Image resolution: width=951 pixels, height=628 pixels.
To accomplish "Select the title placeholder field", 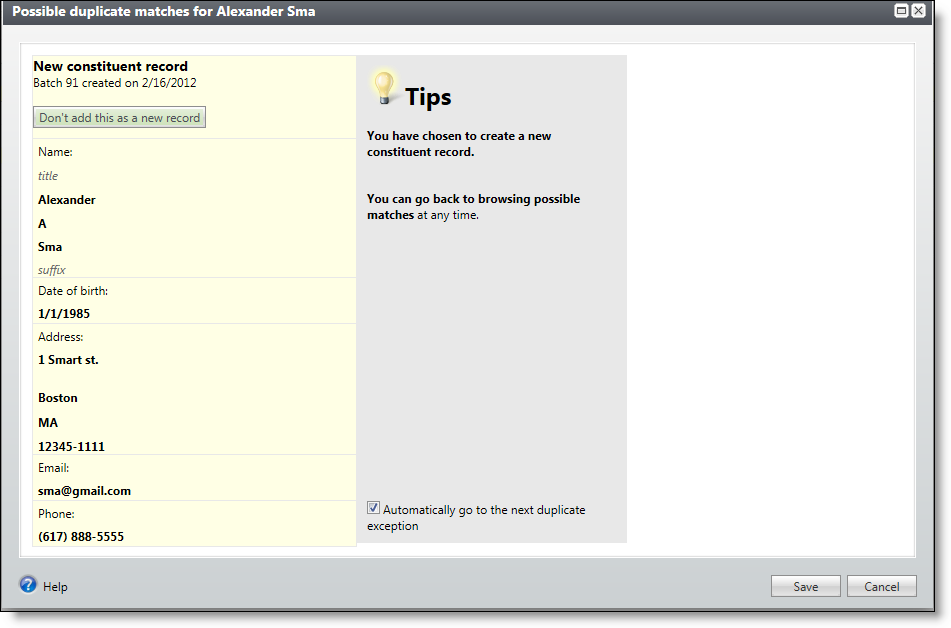I will (48, 176).
